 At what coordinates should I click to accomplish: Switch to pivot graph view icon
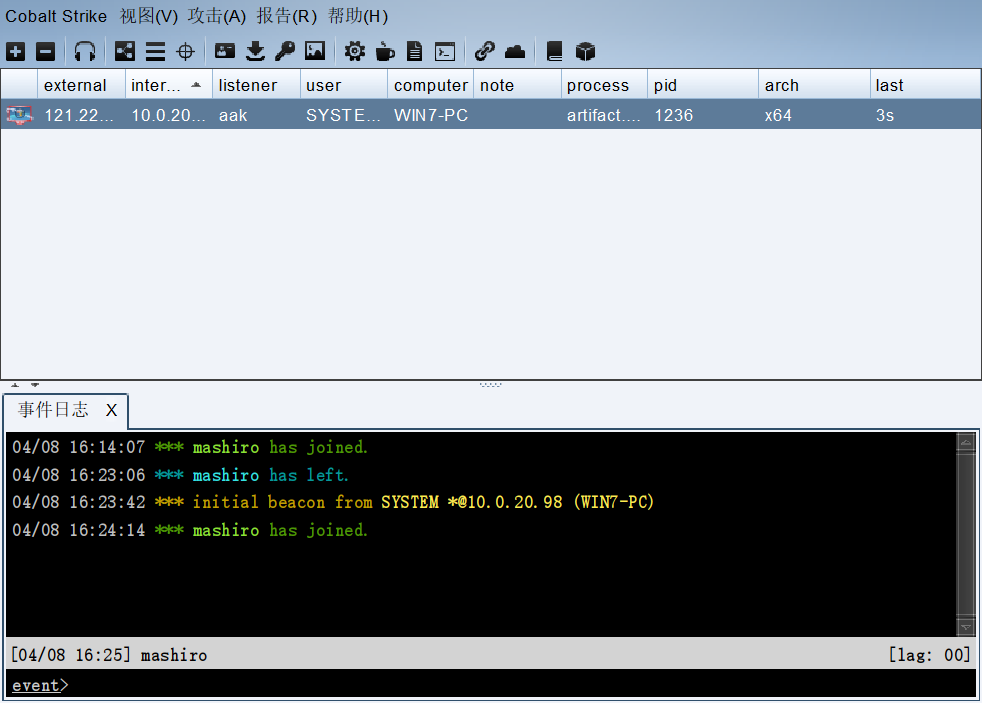pyautogui.click(x=125, y=51)
